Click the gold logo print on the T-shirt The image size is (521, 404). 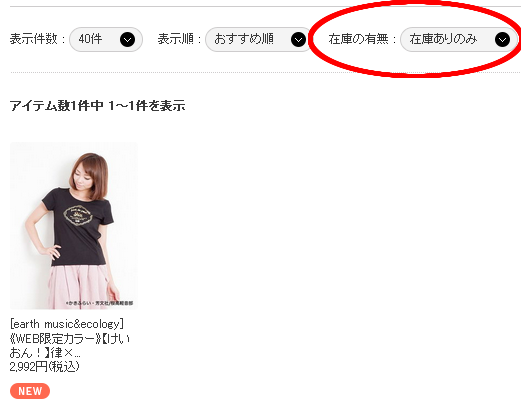tap(79, 216)
